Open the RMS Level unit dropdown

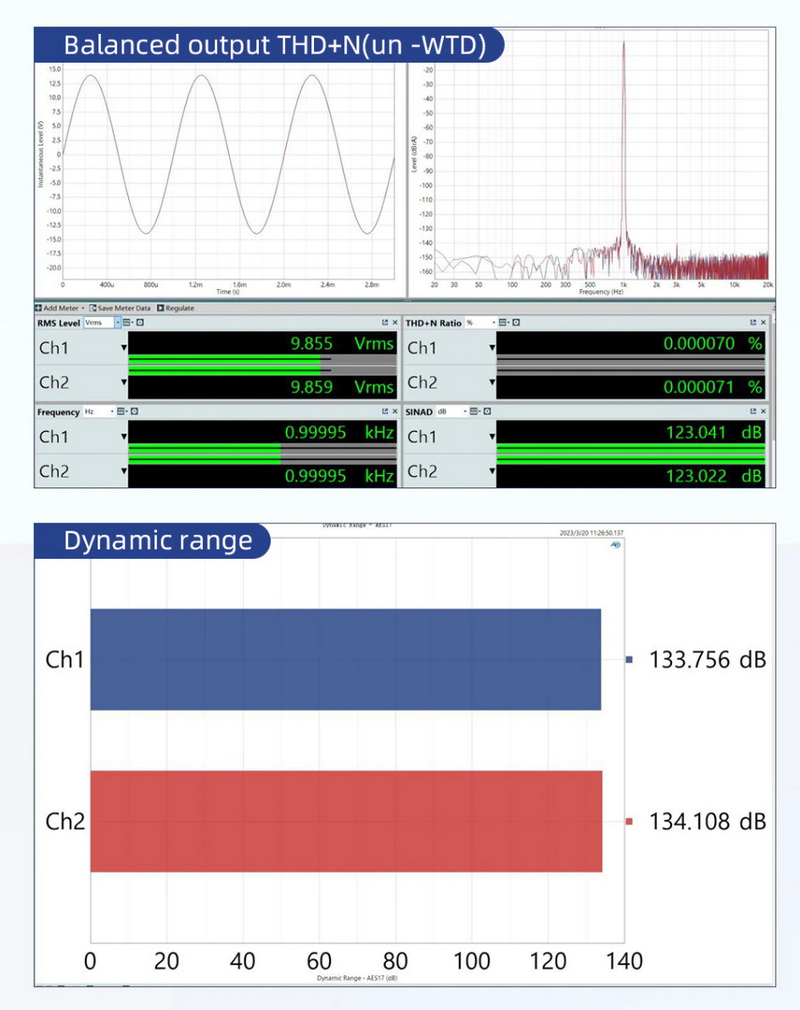tap(118, 323)
